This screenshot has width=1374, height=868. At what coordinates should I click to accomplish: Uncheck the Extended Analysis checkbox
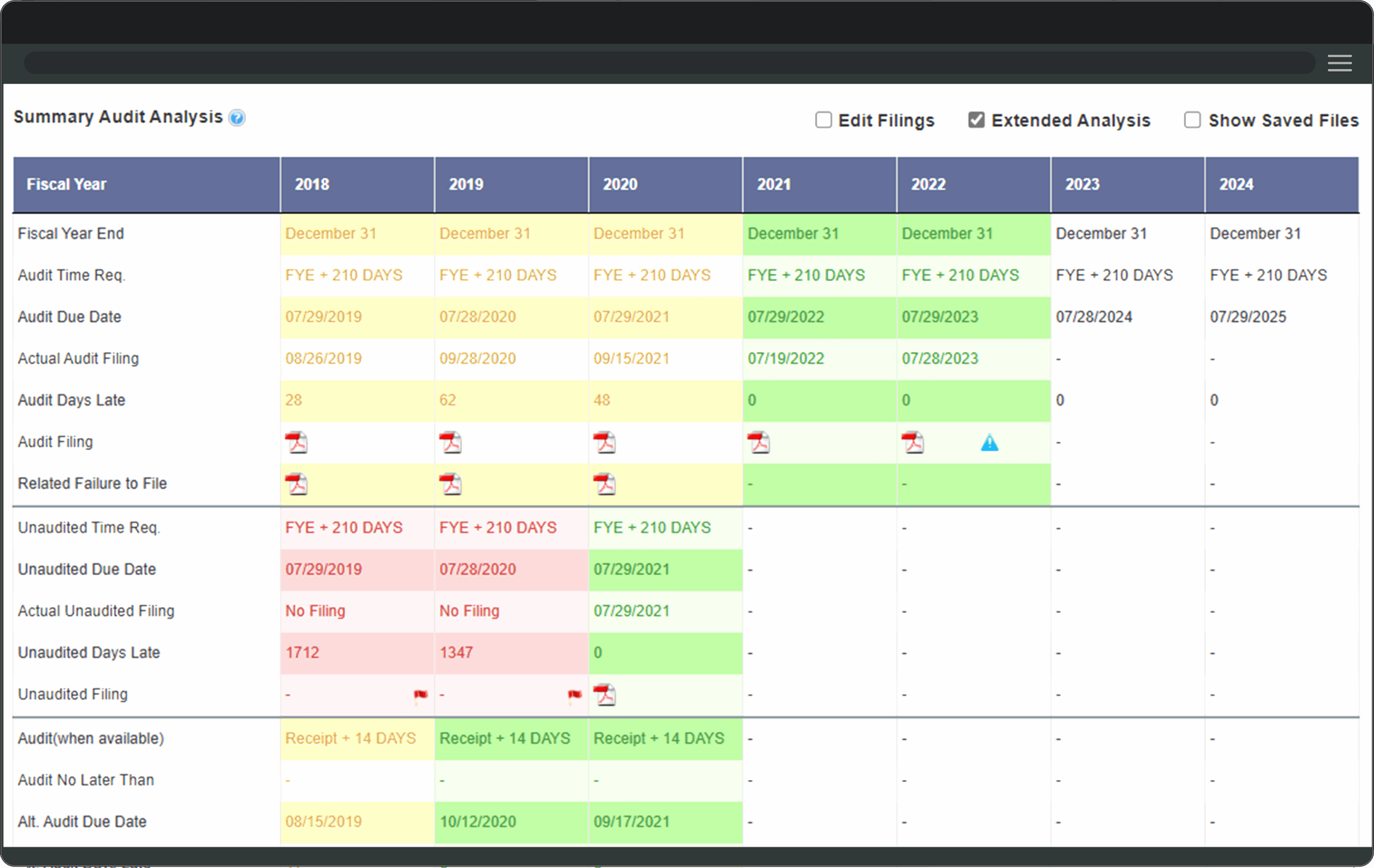976,120
